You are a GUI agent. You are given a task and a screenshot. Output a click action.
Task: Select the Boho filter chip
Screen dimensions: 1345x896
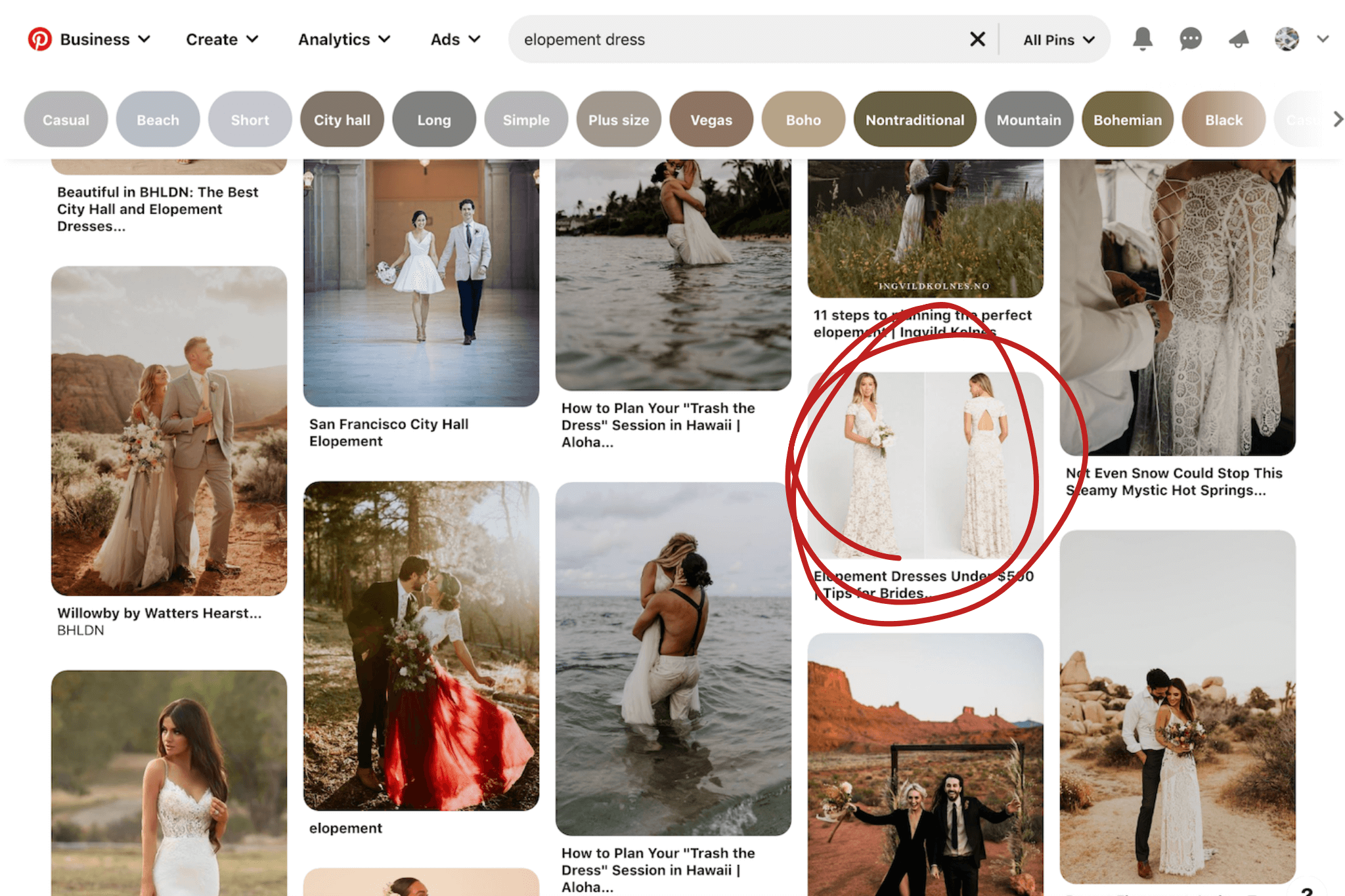pyautogui.click(x=803, y=119)
